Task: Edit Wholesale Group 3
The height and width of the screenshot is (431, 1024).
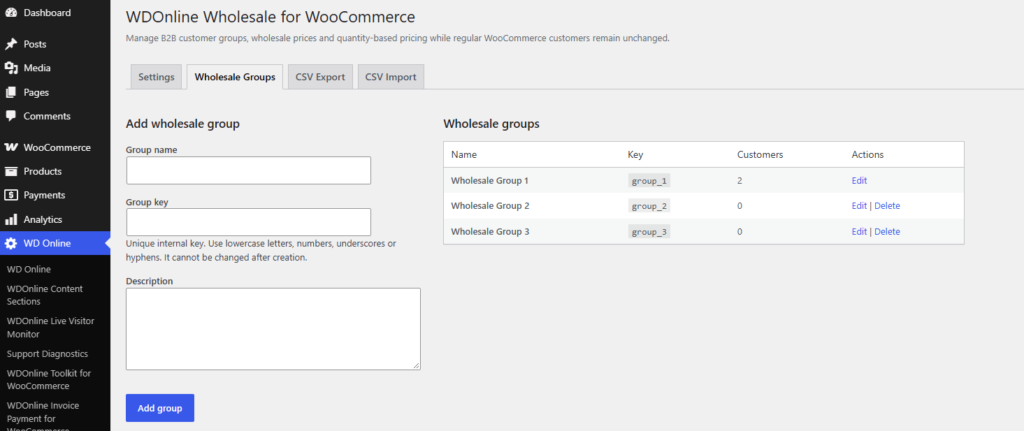Action: pyautogui.click(x=859, y=232)
